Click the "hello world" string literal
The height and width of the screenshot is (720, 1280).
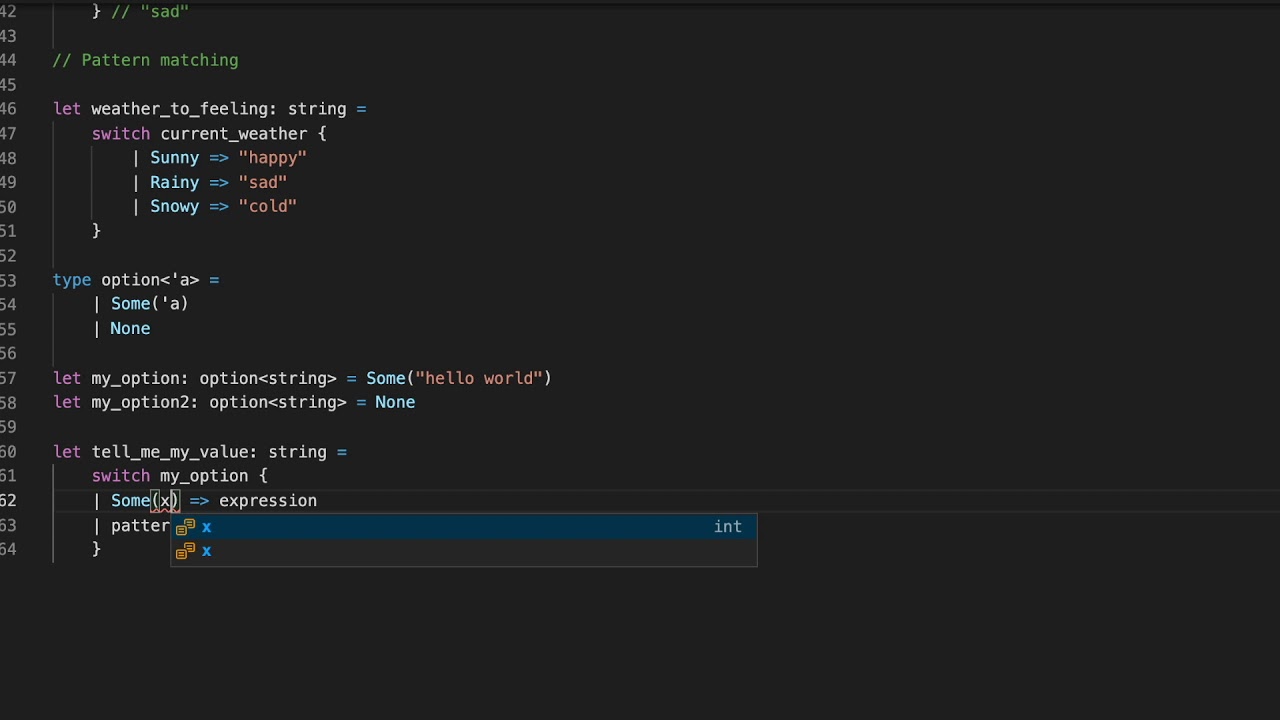(479, 378)
